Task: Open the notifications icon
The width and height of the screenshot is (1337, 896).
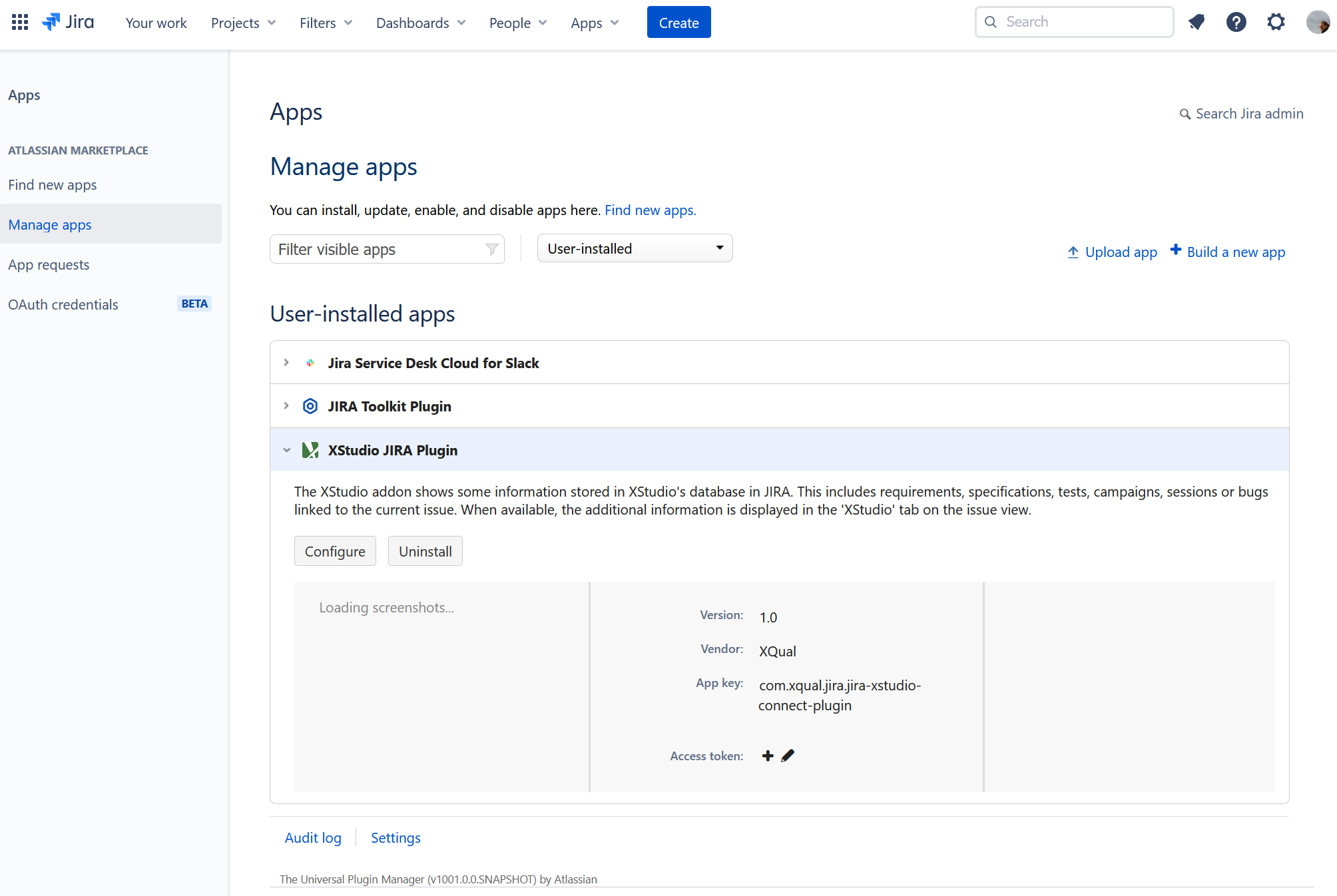Action: point(1197,22)
